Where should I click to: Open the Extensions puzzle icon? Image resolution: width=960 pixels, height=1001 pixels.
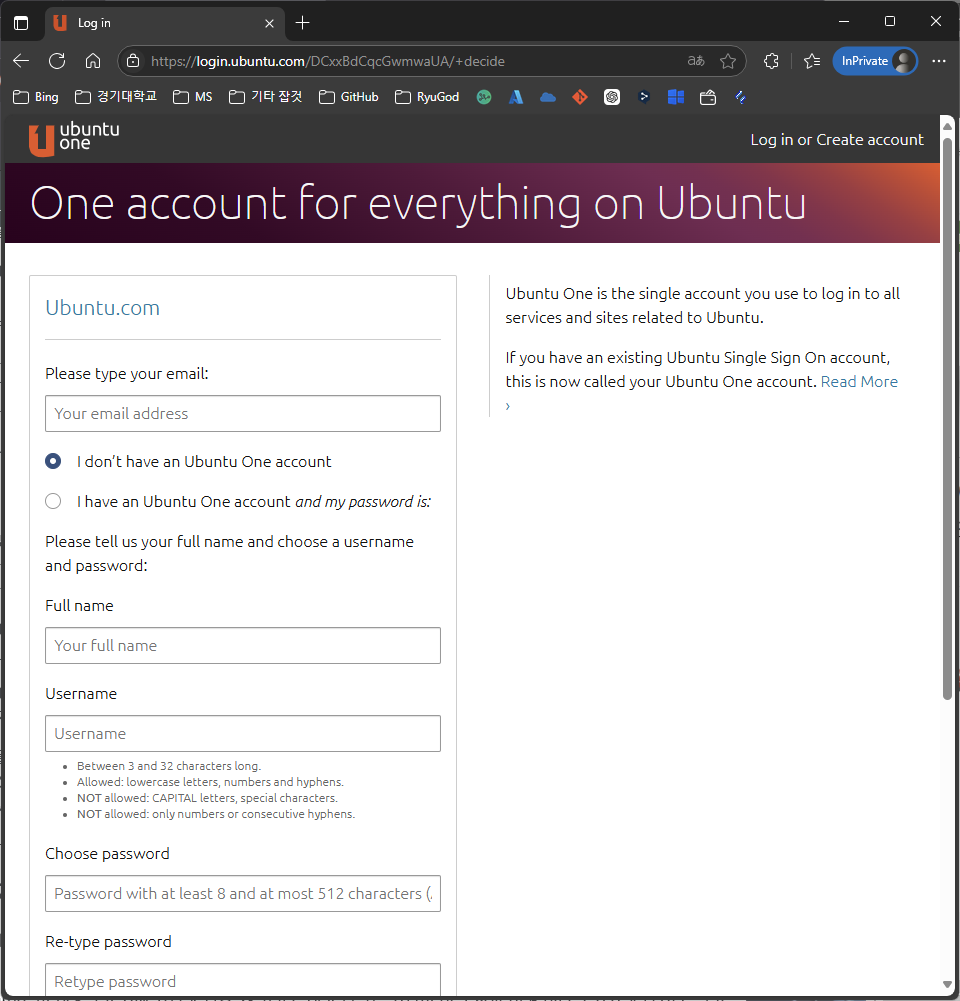(x=771, y=61)
